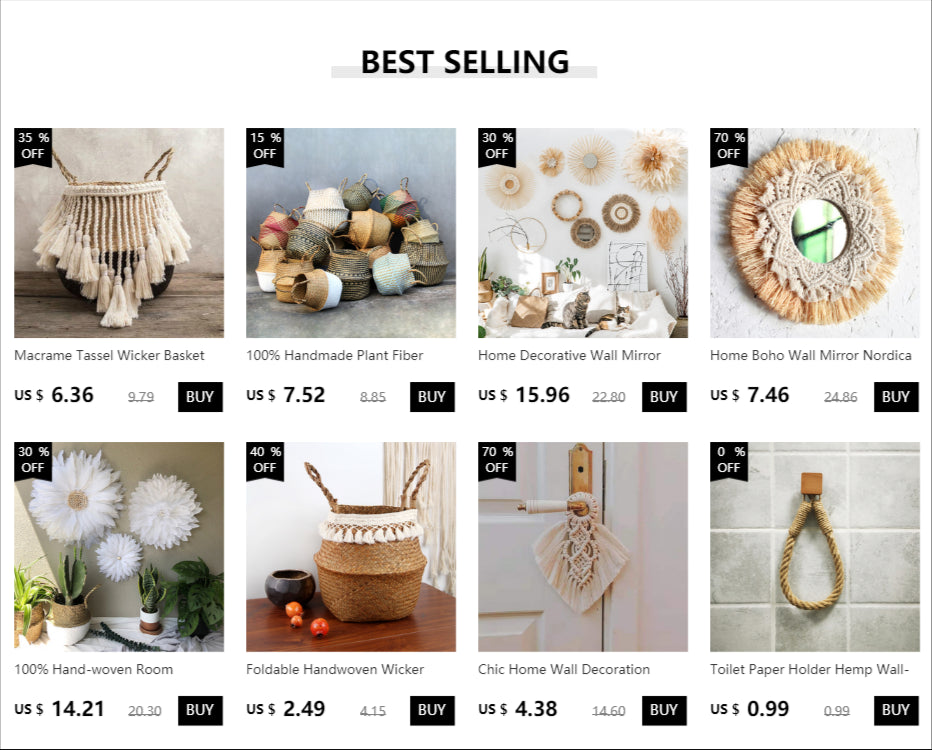Buy the Chic Home Wall Decoration at 4.38
The image size is (932, 750).
tap(664, 710)
